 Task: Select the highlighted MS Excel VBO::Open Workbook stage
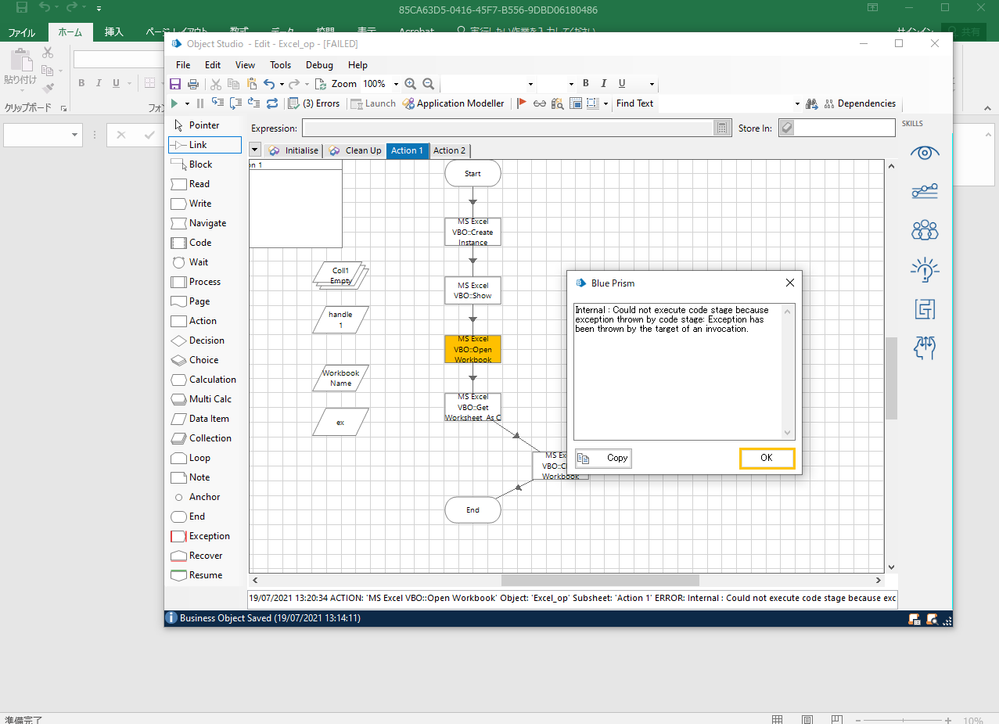pyautogui.click(x=473, y=349)
